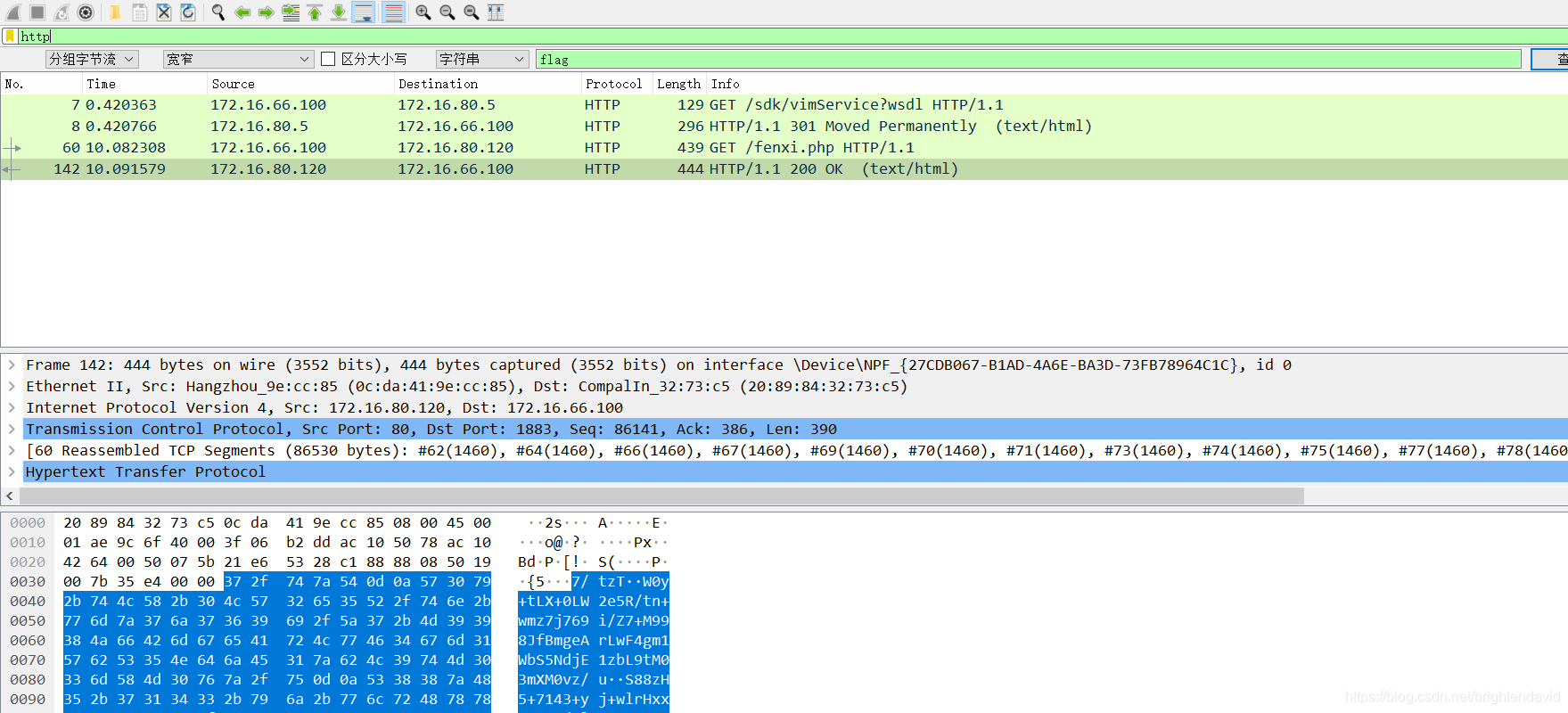This screenshot has width=1568, height=713.
Task: Reload this capture file
Action: pyautogui.click(x=188, y=12)
